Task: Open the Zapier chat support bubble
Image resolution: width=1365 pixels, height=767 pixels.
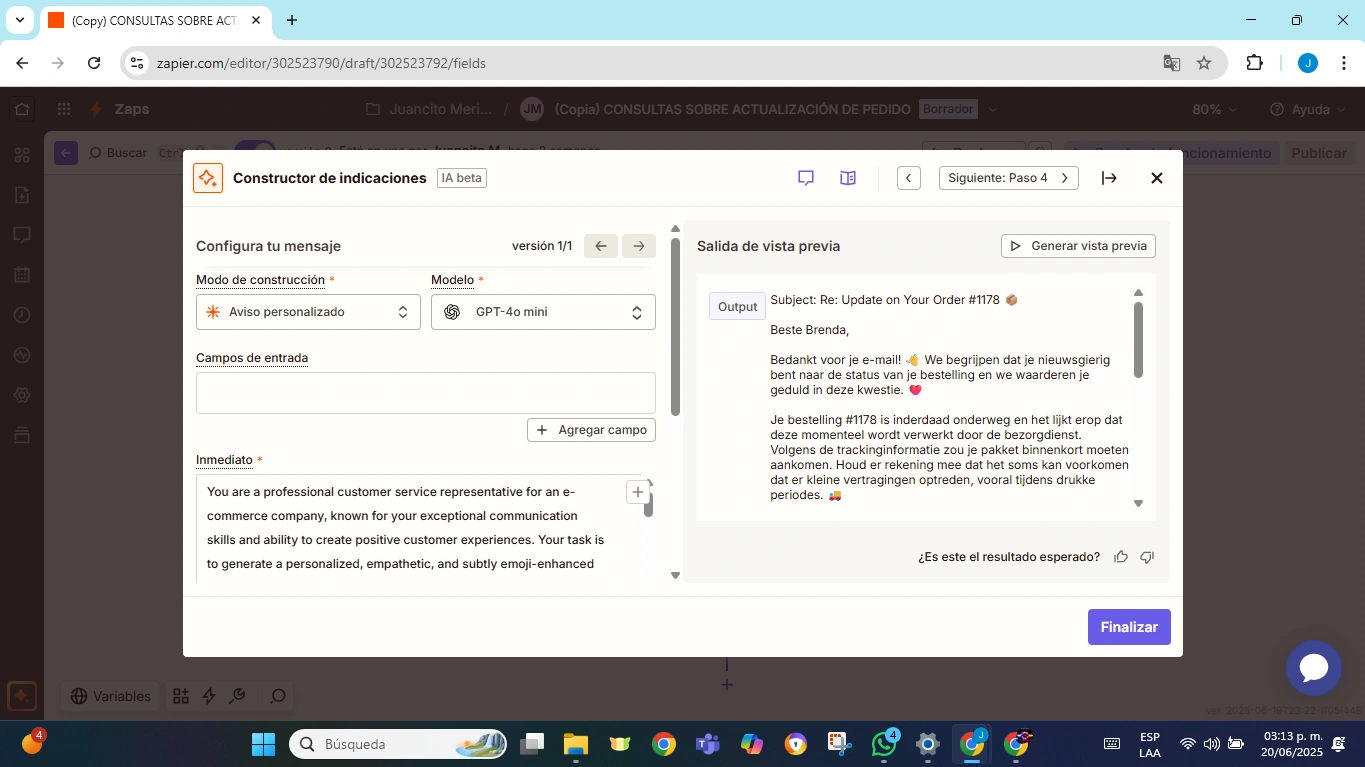Action: 1313,668
